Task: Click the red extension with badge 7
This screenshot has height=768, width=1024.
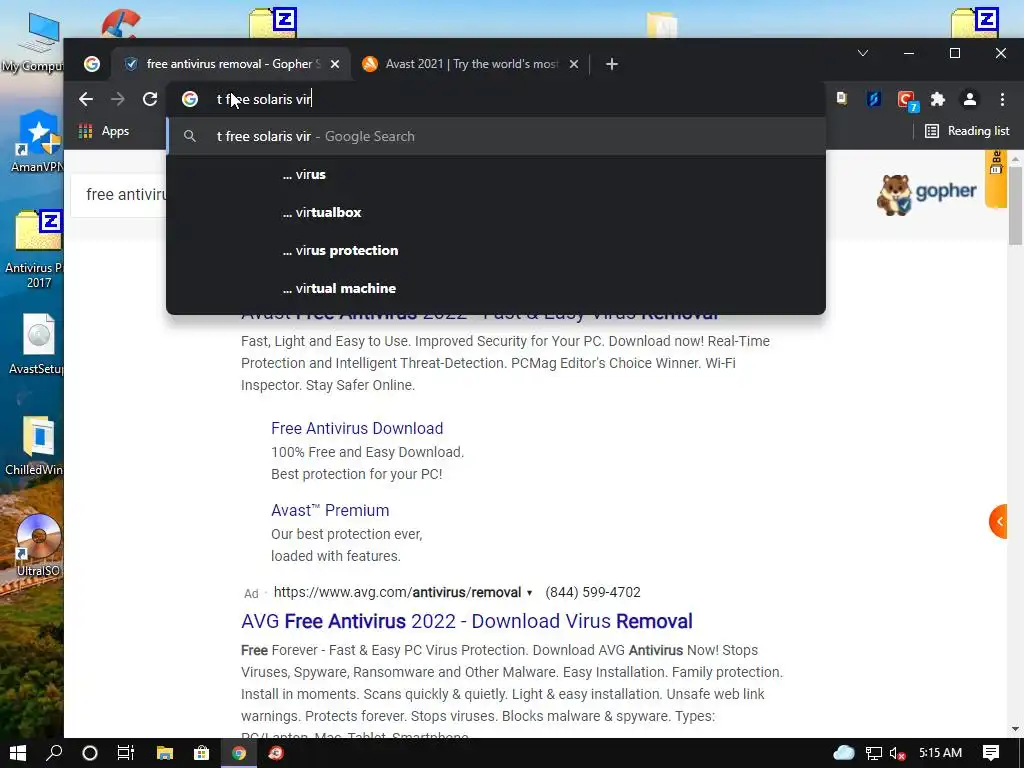Action: point(907,100)
